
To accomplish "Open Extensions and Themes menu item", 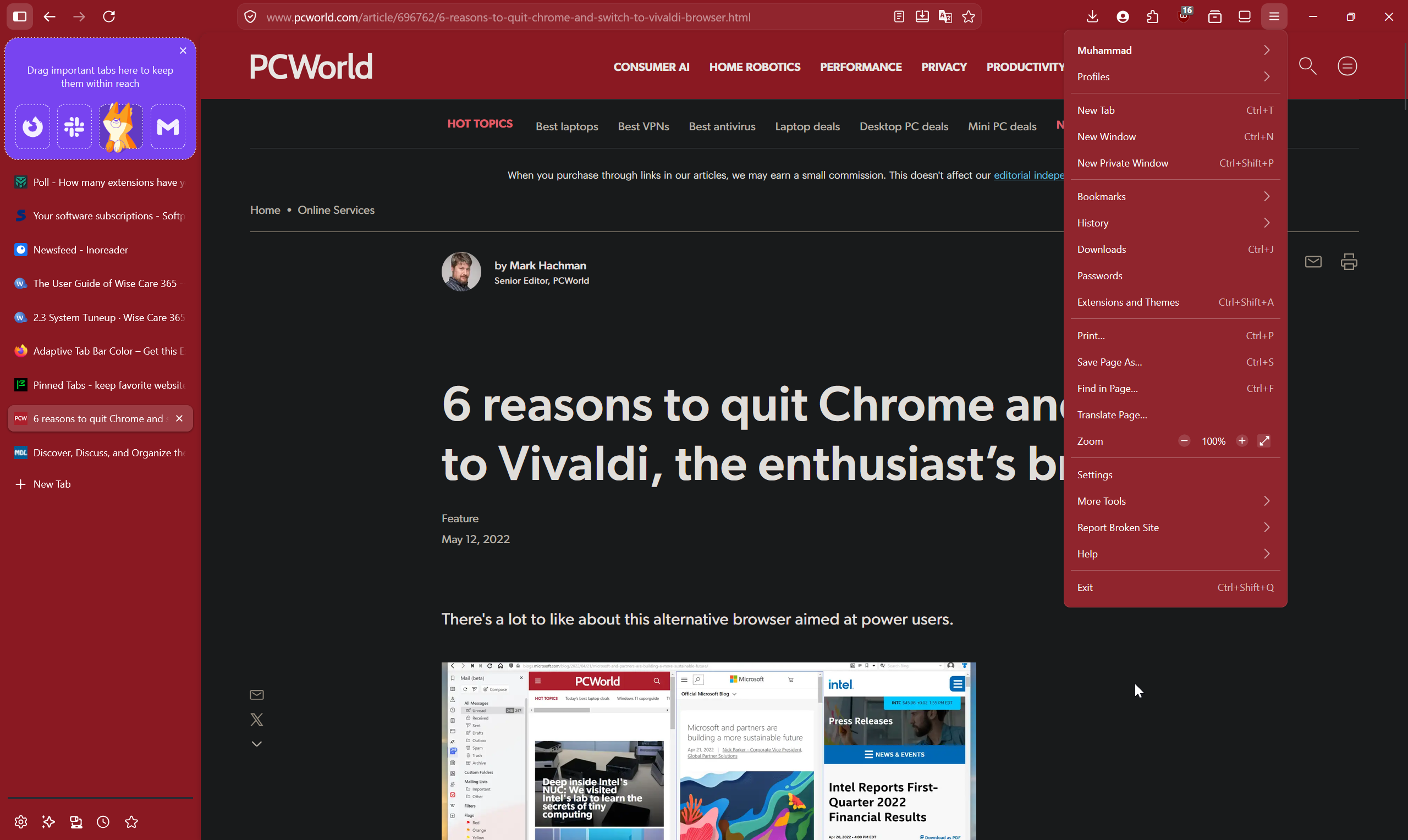I will [x=1175, y=302].
